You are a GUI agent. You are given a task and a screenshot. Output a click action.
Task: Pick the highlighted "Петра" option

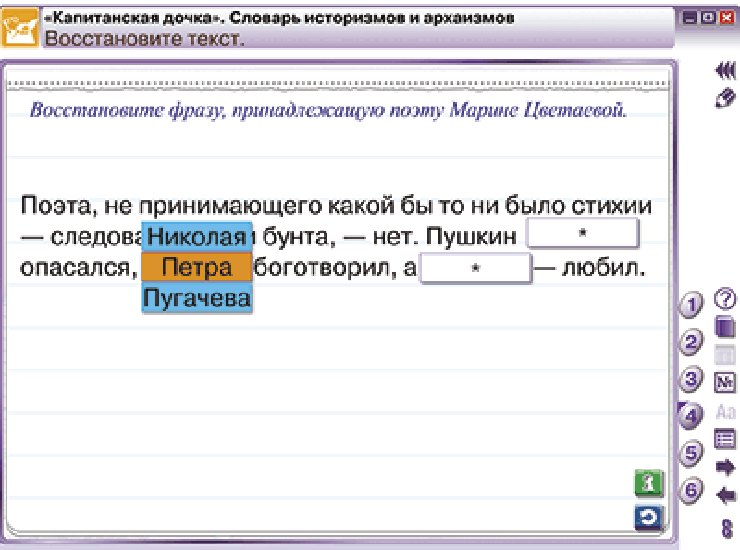pyautogui.click(x=197, y=267)
